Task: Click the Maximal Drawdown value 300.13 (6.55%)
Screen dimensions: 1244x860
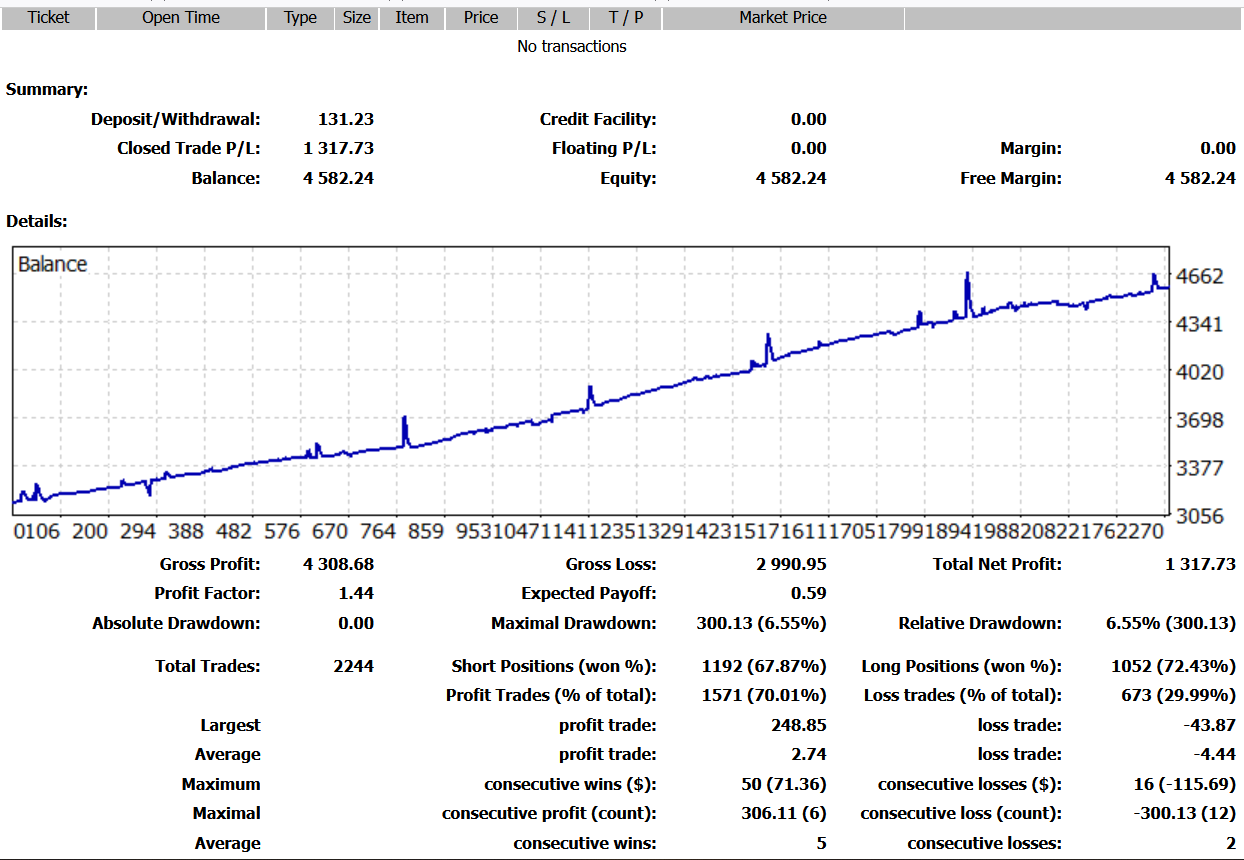Action: pyautogui.click(x=762, y=624)
